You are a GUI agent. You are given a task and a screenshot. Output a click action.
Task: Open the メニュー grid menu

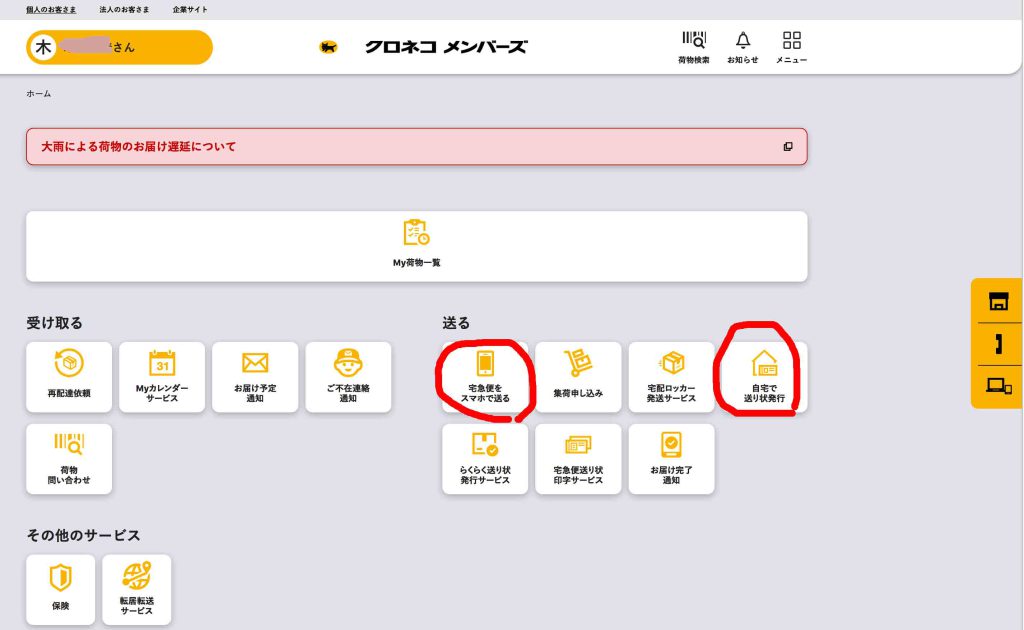pos(792,47)
